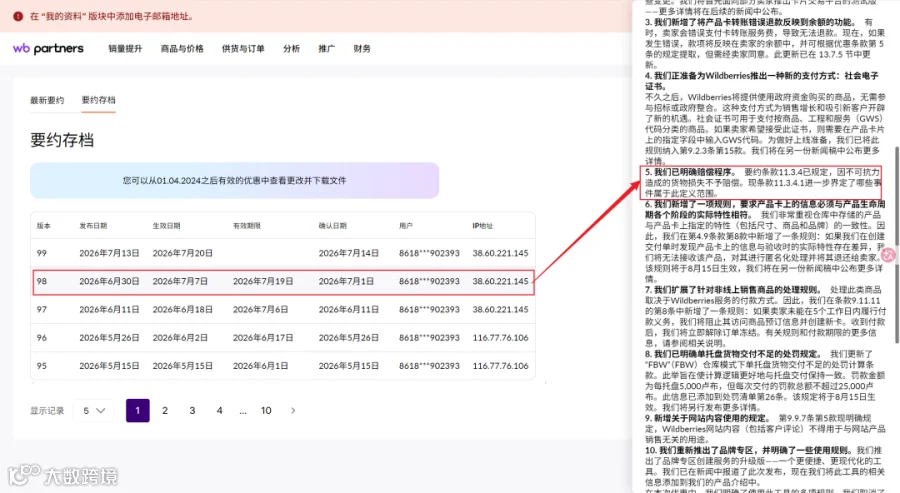The height and width of the screenshot is (493, 900).
Task: Click publish date 2026年6月30日
Action: [109, 281]
